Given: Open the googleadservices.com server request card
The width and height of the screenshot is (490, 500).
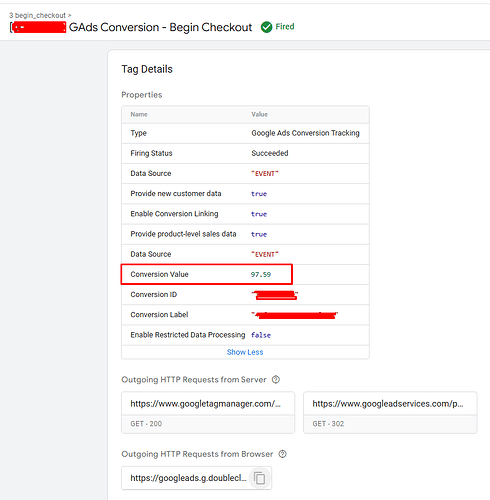Looking at the screenshot, I should [x=390, y=413].
